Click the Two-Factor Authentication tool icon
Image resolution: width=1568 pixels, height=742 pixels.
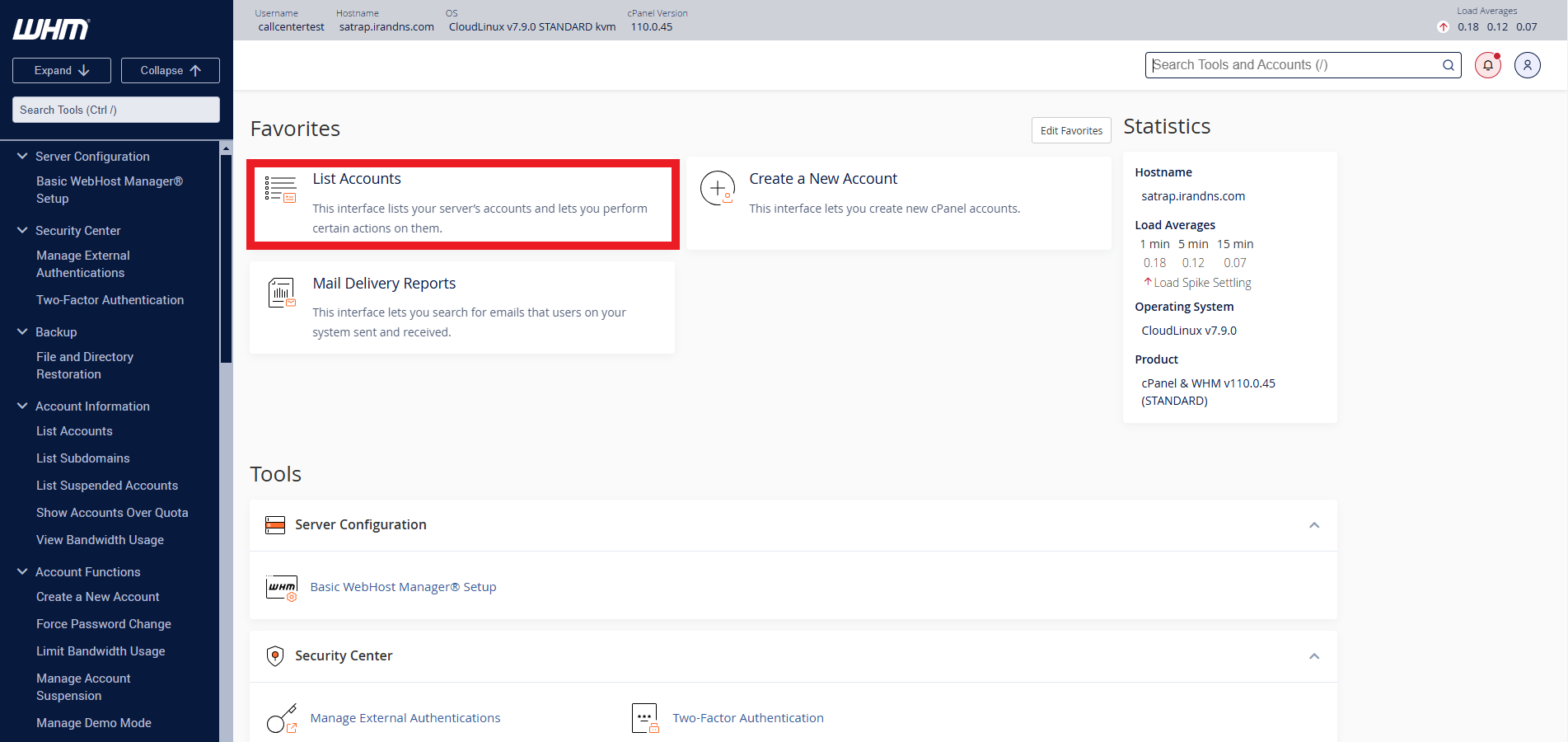pos(644,718)
